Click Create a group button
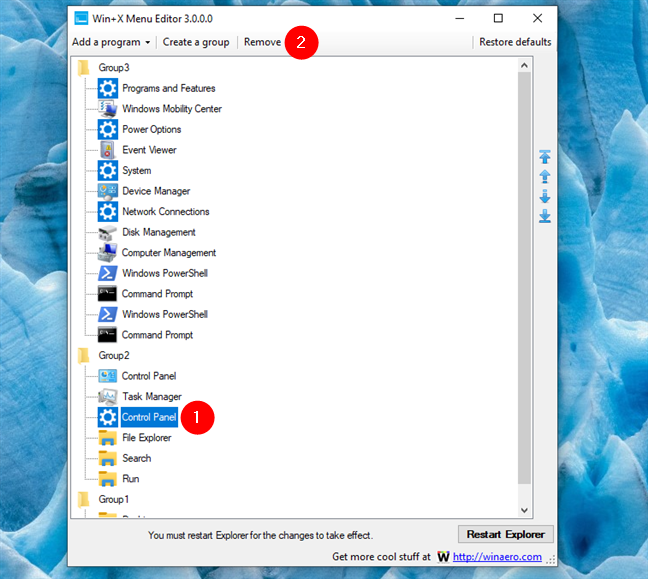The image size is (648, 579). pos(196,42)
